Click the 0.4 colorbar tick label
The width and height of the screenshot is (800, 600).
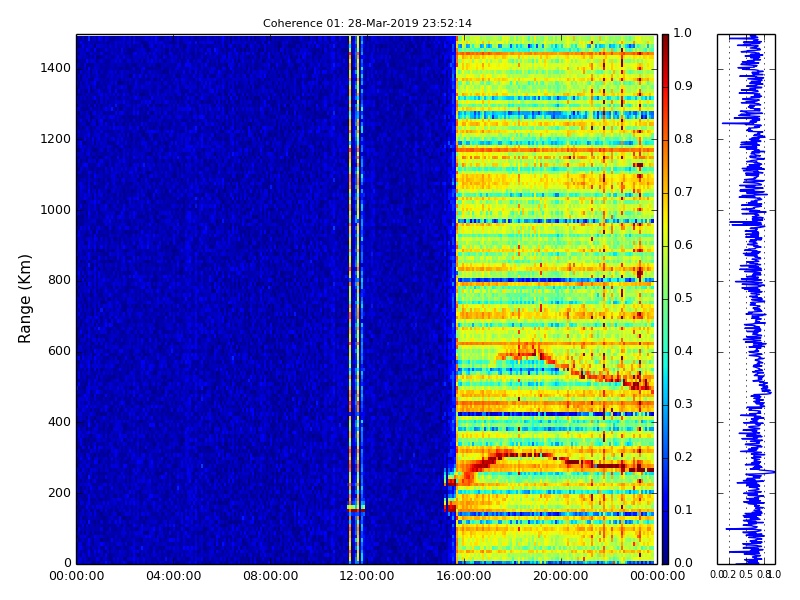(683, 351)
